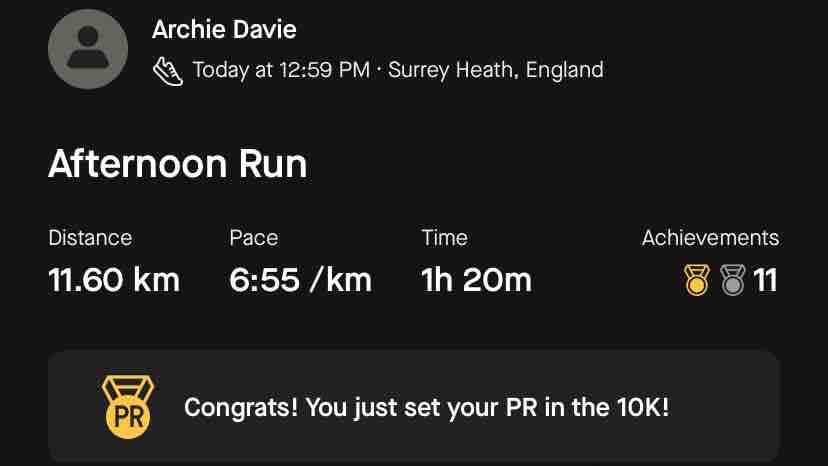The image size is (828, 466).
Task: Open the Afternoon Run activity title
Action: click(x=177, y=164)
